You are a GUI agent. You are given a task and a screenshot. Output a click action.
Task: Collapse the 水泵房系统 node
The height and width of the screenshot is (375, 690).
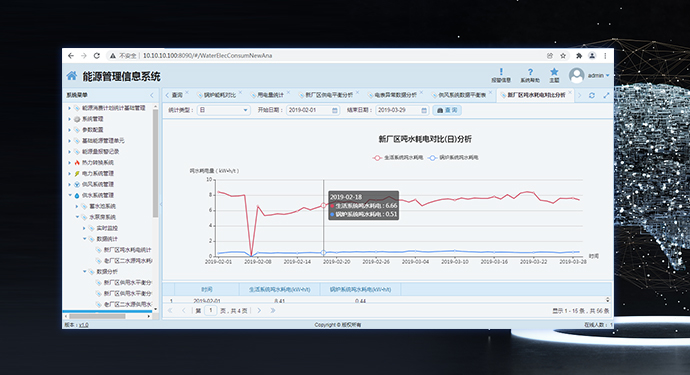[x=77, y=217]
